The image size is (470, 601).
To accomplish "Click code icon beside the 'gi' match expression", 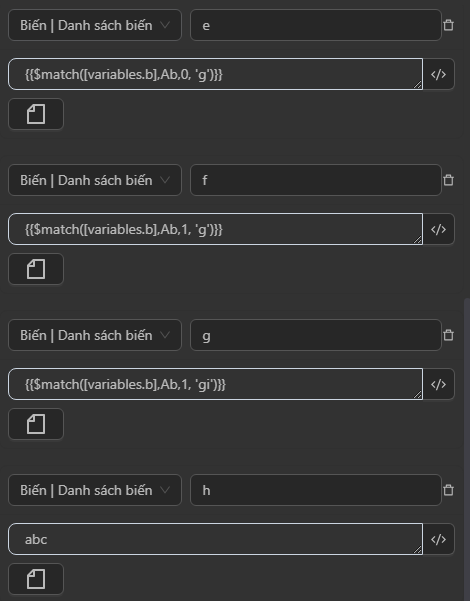I will tap(439, 384).
